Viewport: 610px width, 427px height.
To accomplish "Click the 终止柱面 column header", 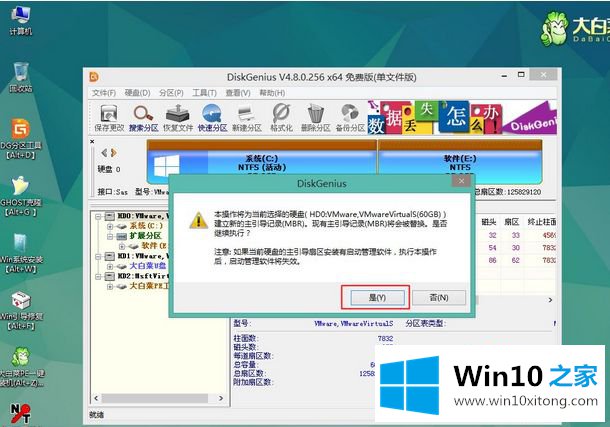I will click(x=541, y=222).
